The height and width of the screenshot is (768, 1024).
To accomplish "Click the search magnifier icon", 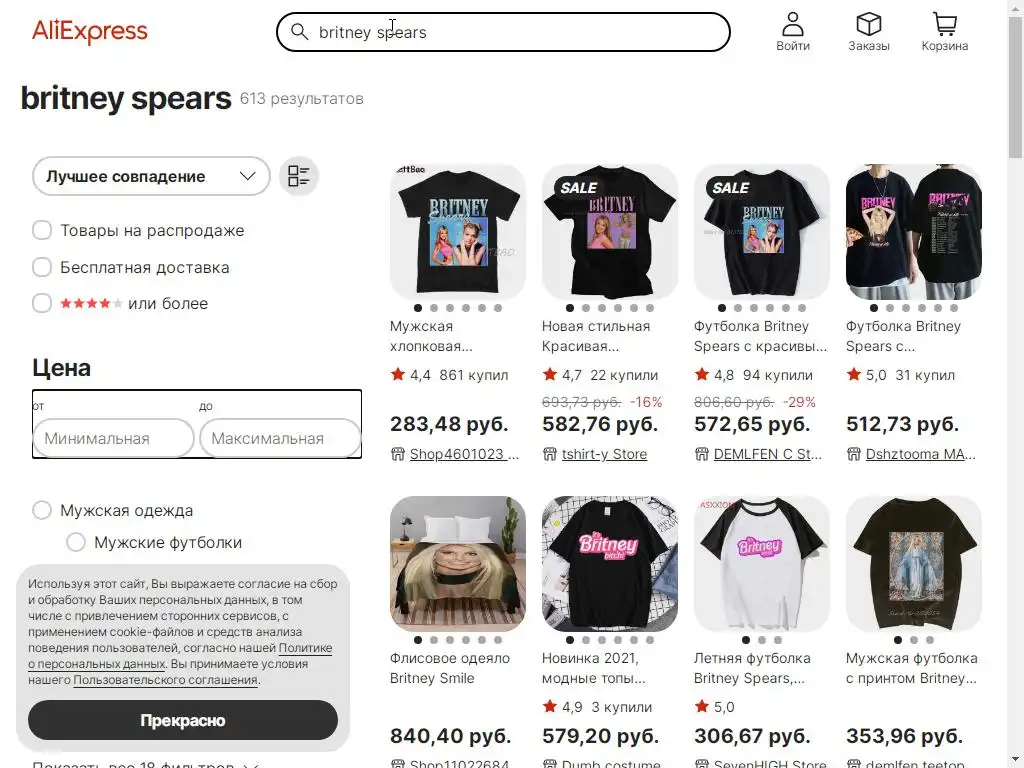I will tap(299, 31).
